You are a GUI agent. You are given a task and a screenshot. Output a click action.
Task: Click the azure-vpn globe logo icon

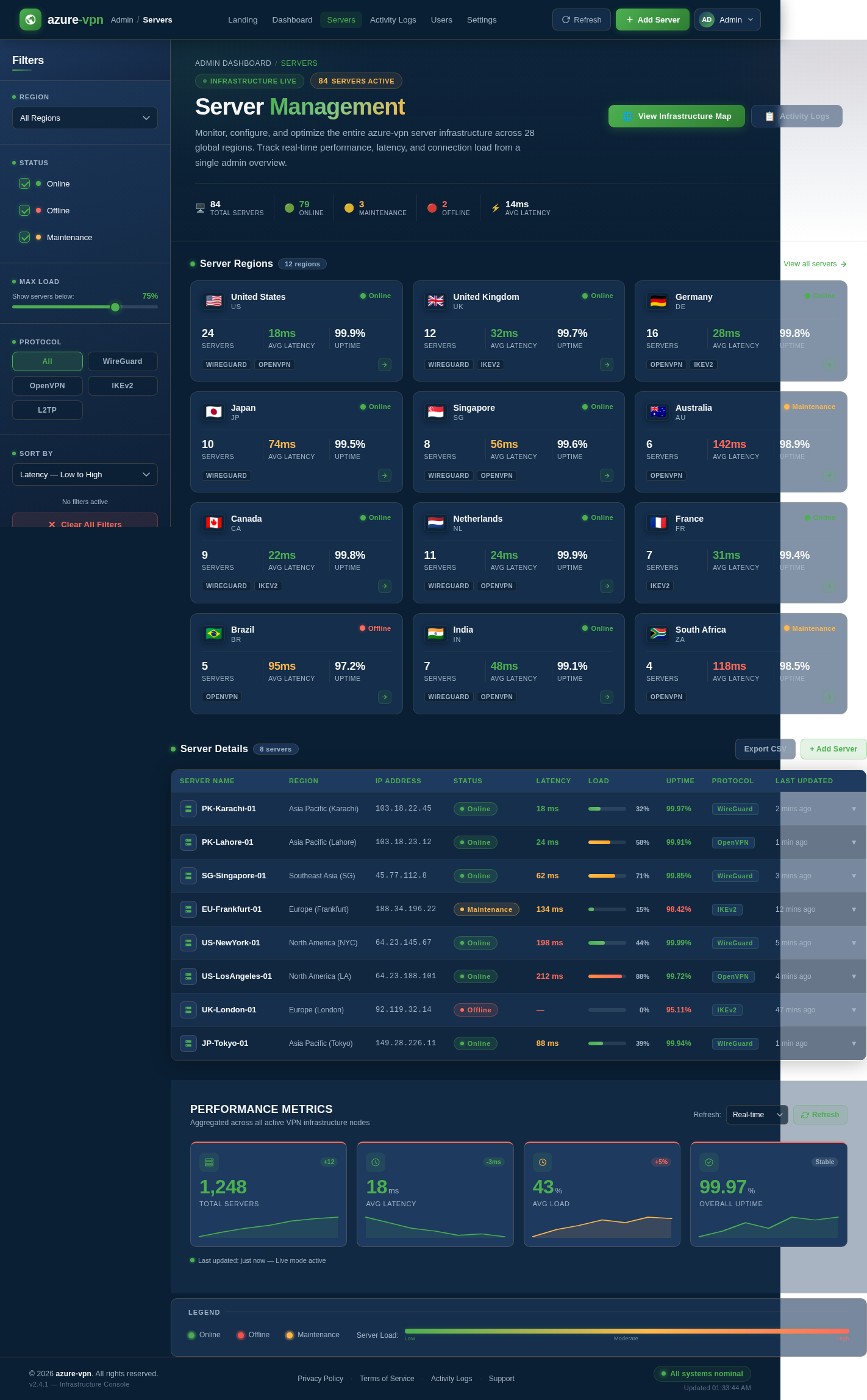(x=30, y=20)
